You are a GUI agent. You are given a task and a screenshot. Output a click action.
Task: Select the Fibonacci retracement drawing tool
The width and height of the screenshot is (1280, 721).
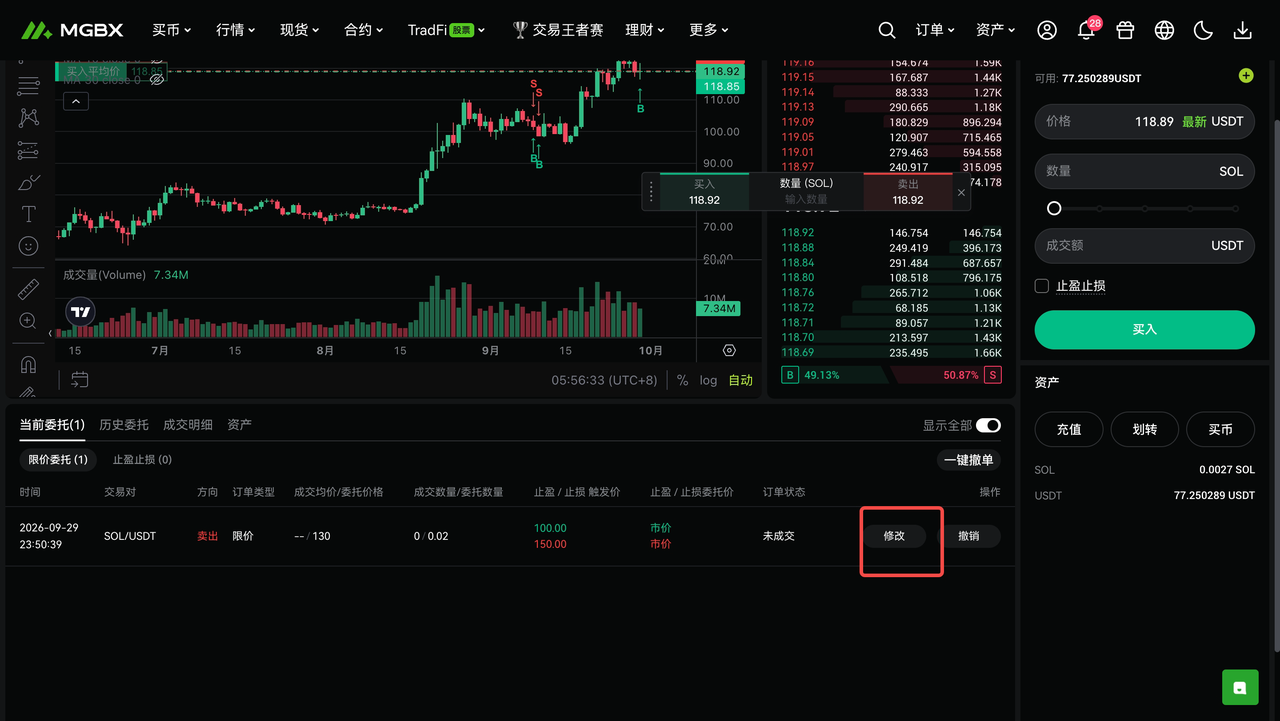pos(29,86)
